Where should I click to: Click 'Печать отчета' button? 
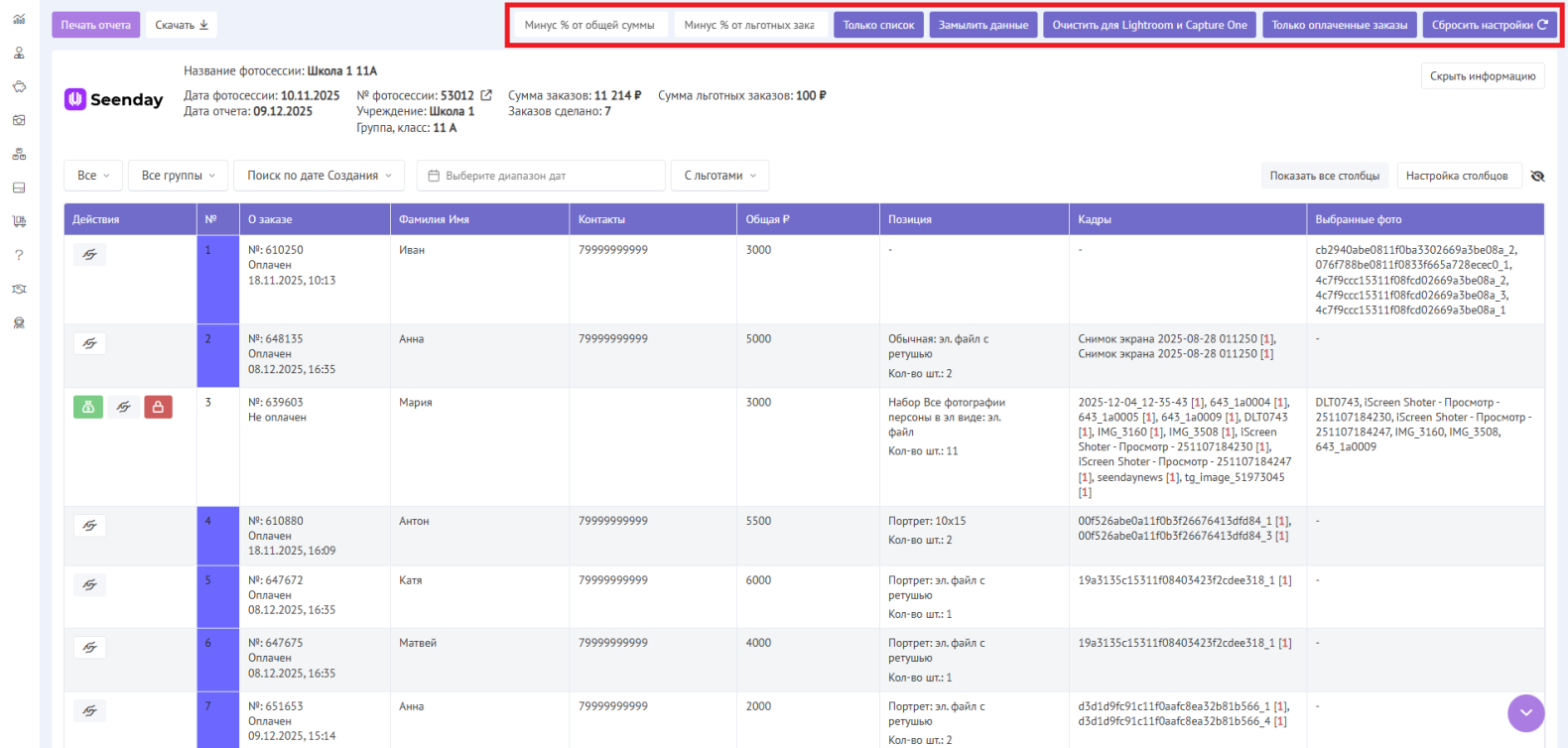95,25
